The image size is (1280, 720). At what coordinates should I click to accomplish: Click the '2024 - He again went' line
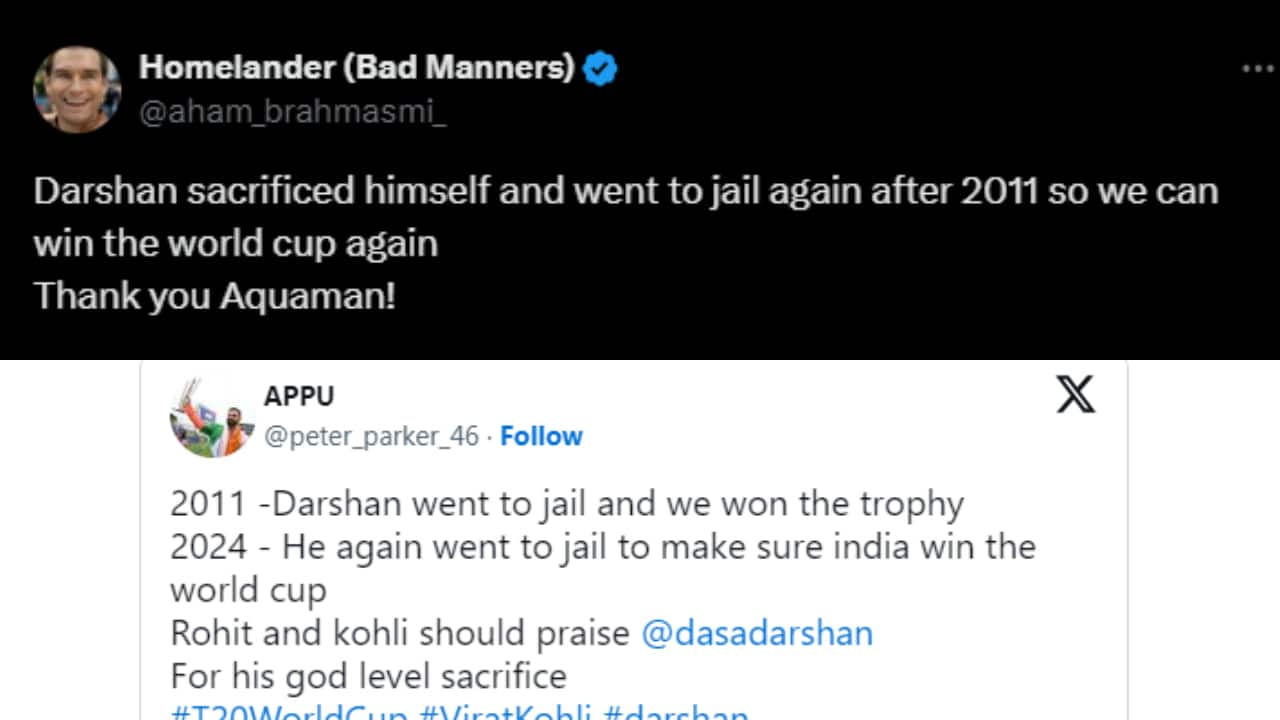coord(602,547)
